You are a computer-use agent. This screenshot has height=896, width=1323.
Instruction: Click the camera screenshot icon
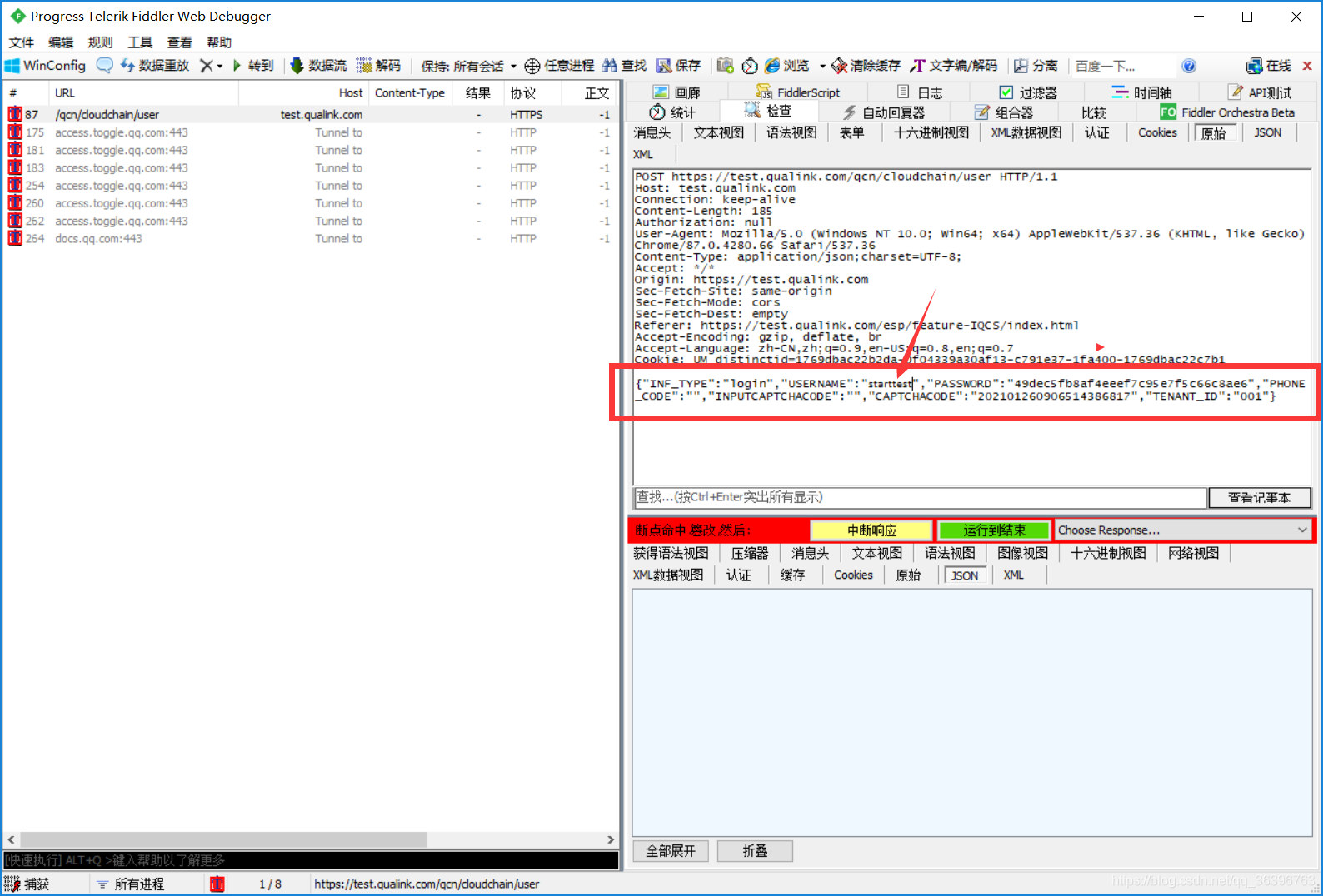point(725,66)
